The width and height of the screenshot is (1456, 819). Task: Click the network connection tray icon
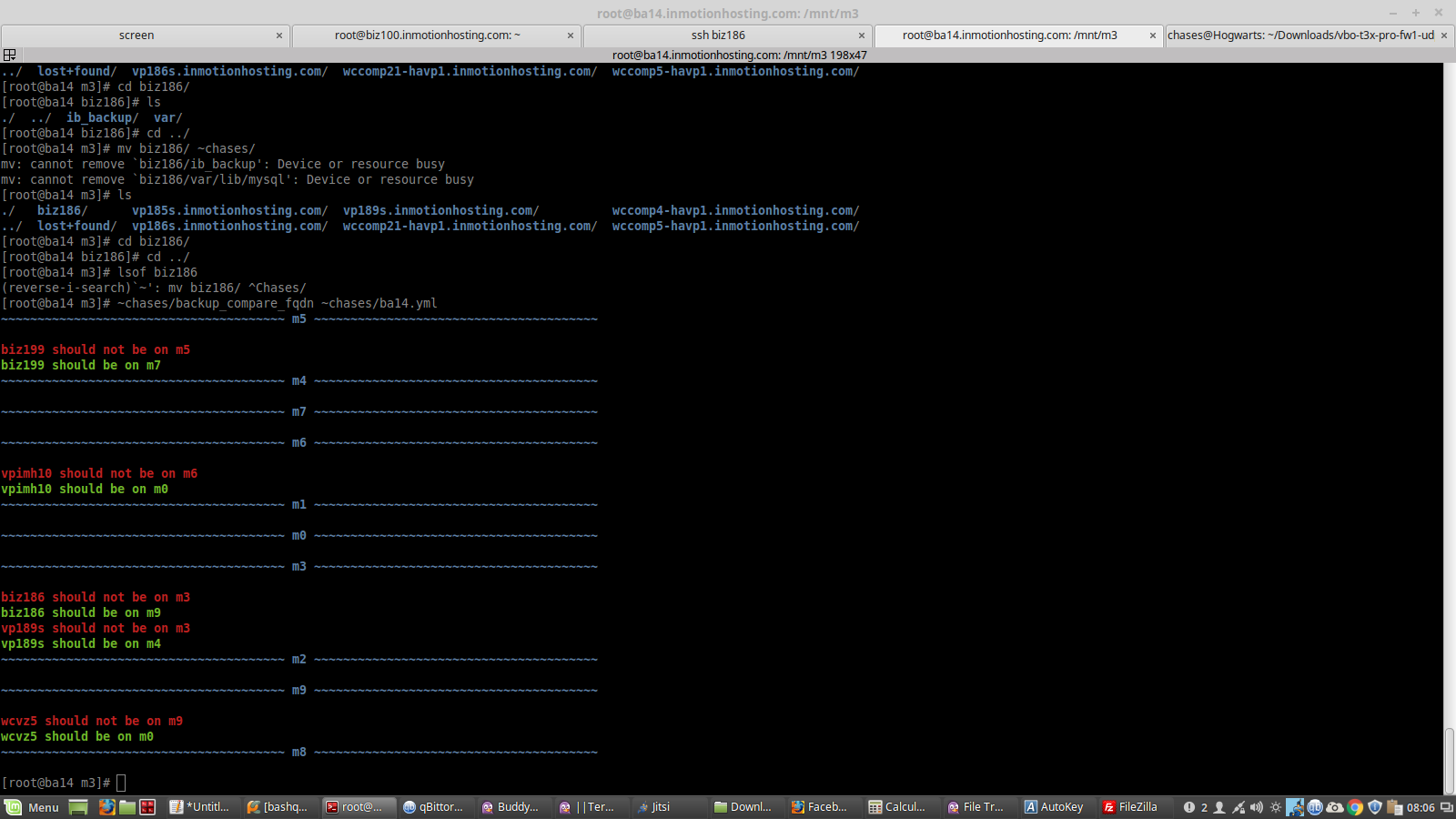pyautogui.click(x=1239, y=807)
